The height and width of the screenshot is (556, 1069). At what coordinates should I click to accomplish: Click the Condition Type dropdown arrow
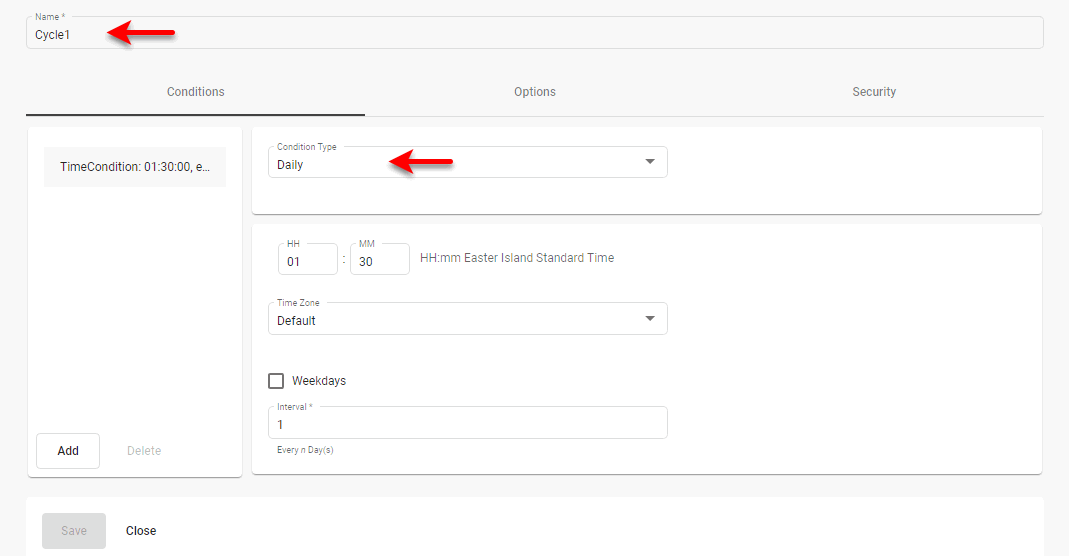coord(650,162)
